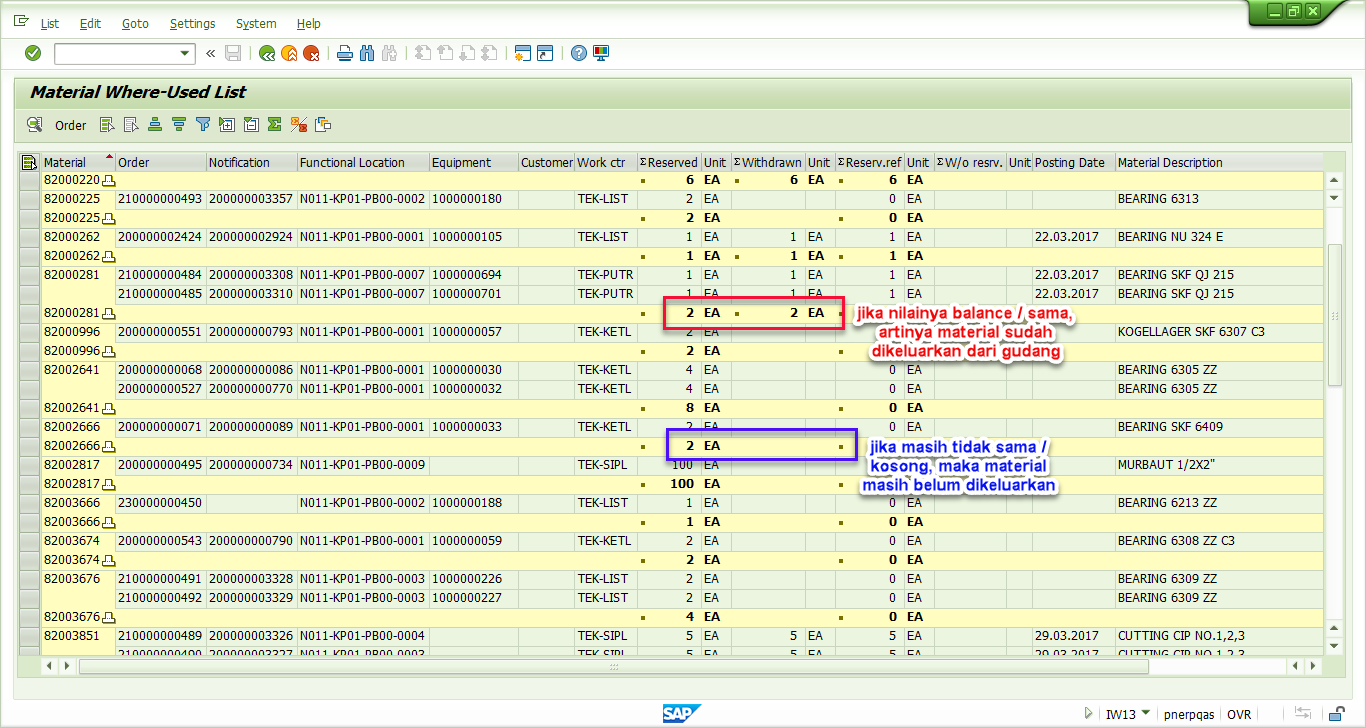Image resolution: width=1366 pixels, height=728 pixels.
Task: Open the Goto menu
Action: (x=135, y=23)
